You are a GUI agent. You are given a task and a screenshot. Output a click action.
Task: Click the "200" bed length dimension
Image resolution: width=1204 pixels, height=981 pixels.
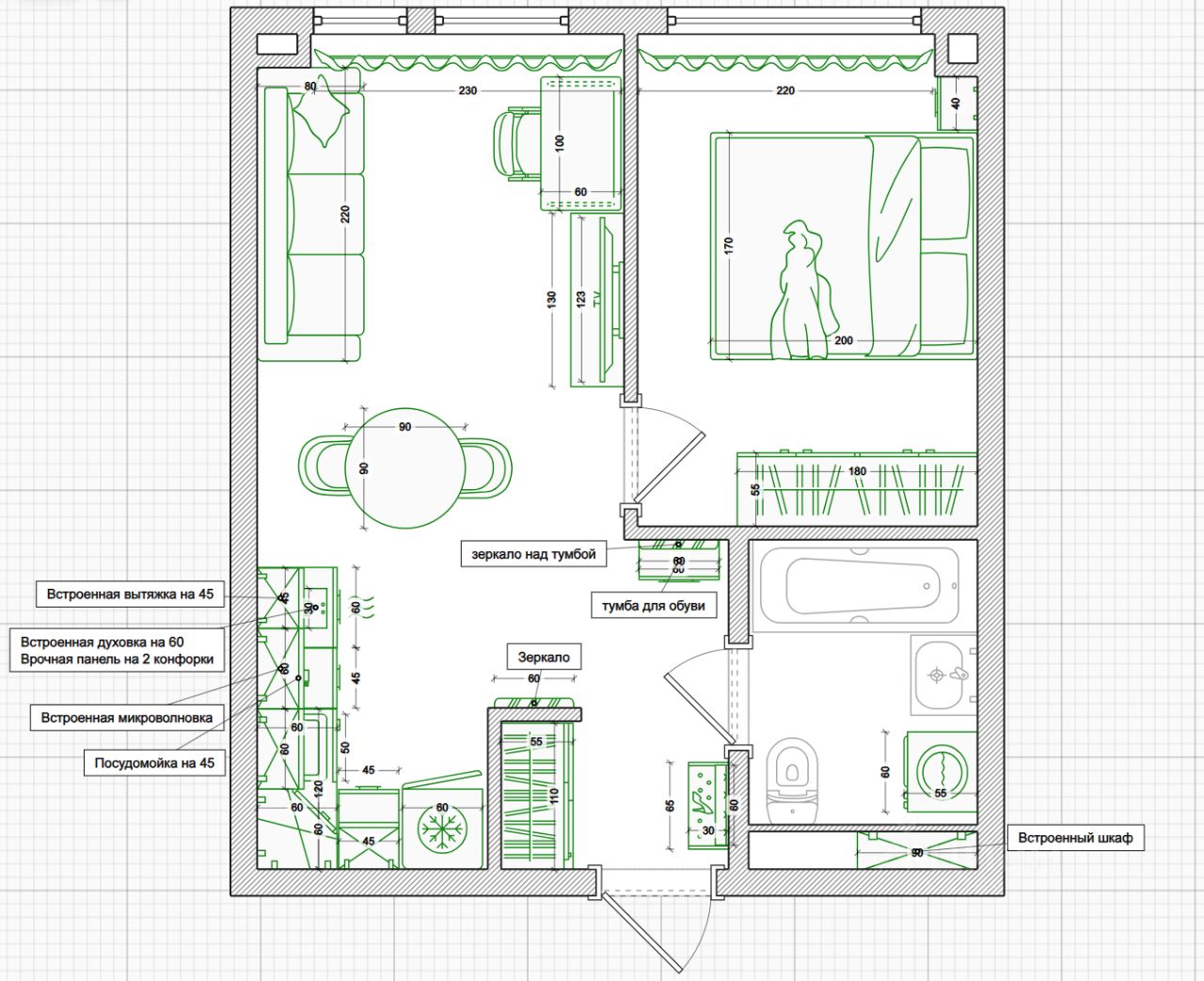click(x=844, y=340)
